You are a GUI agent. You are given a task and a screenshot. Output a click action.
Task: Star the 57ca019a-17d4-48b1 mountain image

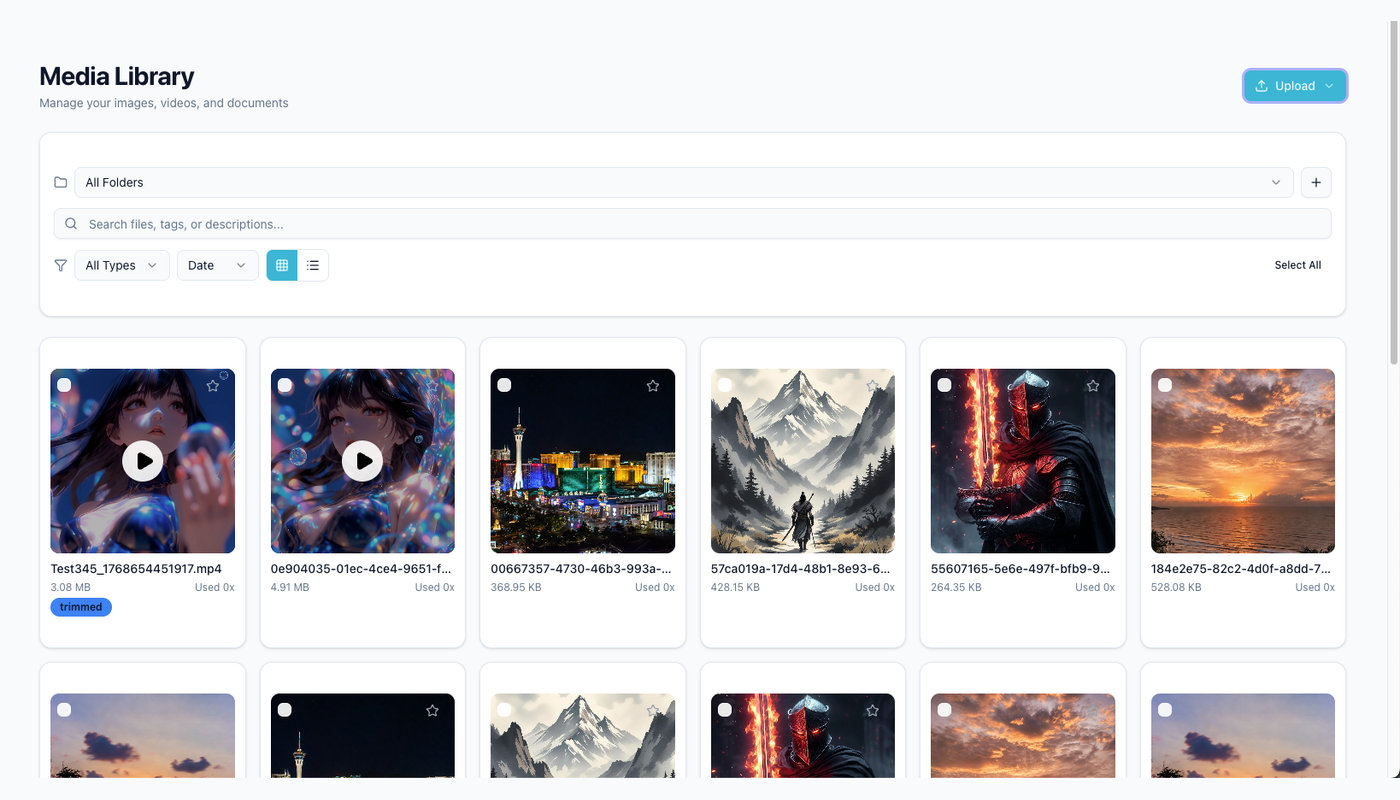point(873,385)
